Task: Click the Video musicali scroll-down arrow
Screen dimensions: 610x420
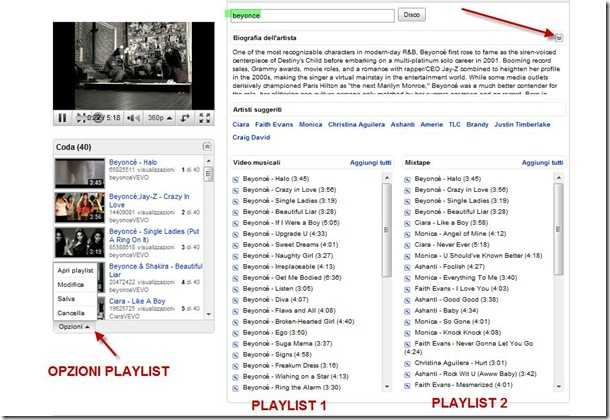Action: coord(387,387)
